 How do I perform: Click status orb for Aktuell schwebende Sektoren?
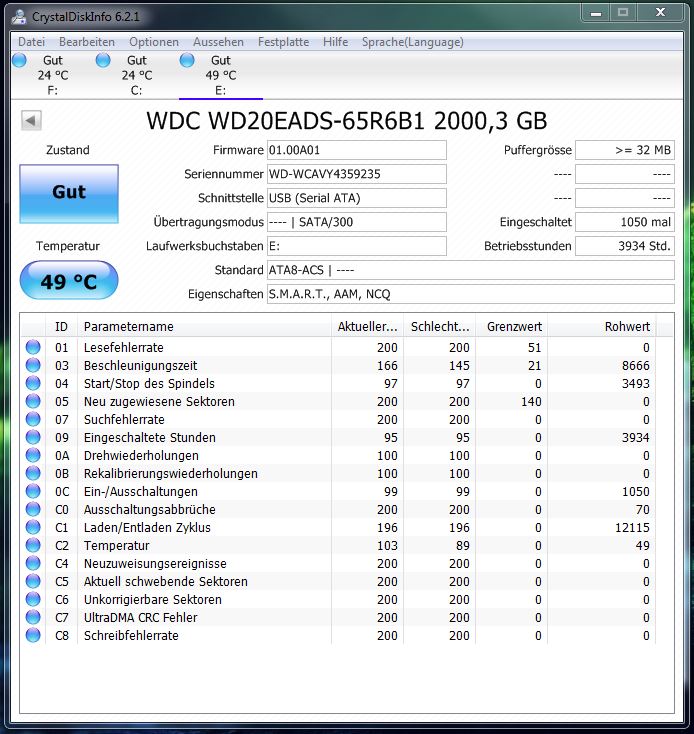(33, 581)
